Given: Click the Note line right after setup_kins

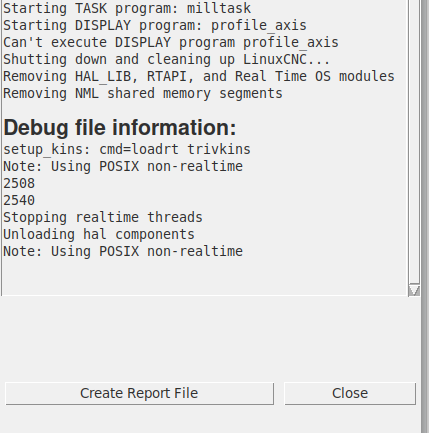Looking at the screenshot, I should (123, 166).
